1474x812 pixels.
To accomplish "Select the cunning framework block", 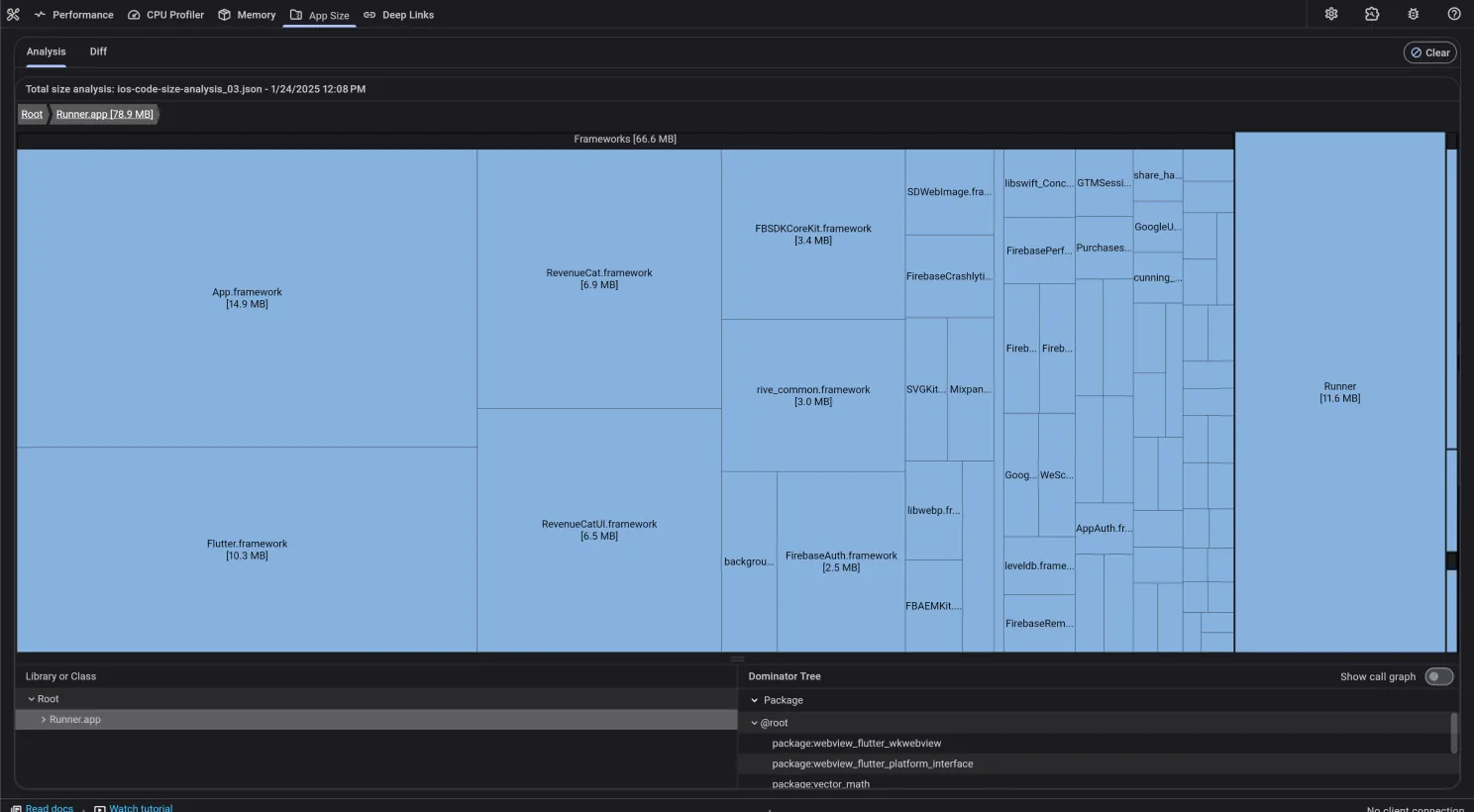I will coord(1157,278).
